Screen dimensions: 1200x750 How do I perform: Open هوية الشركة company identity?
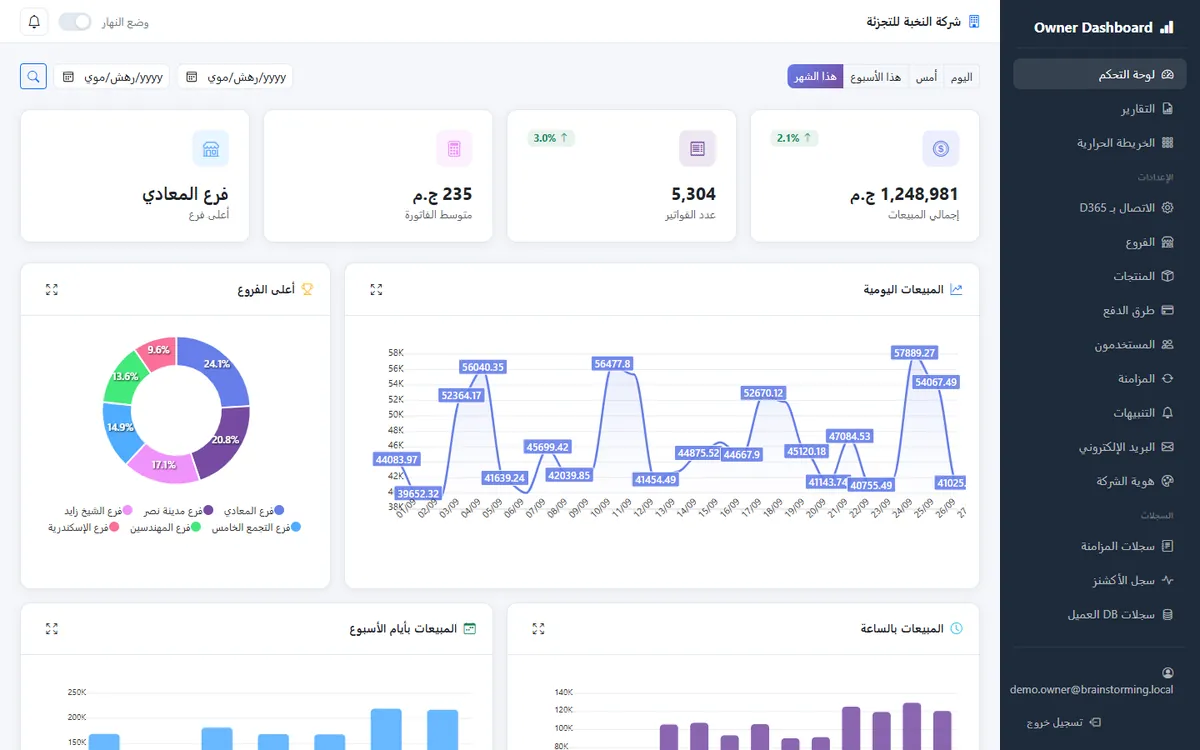tap(1100, 481)
